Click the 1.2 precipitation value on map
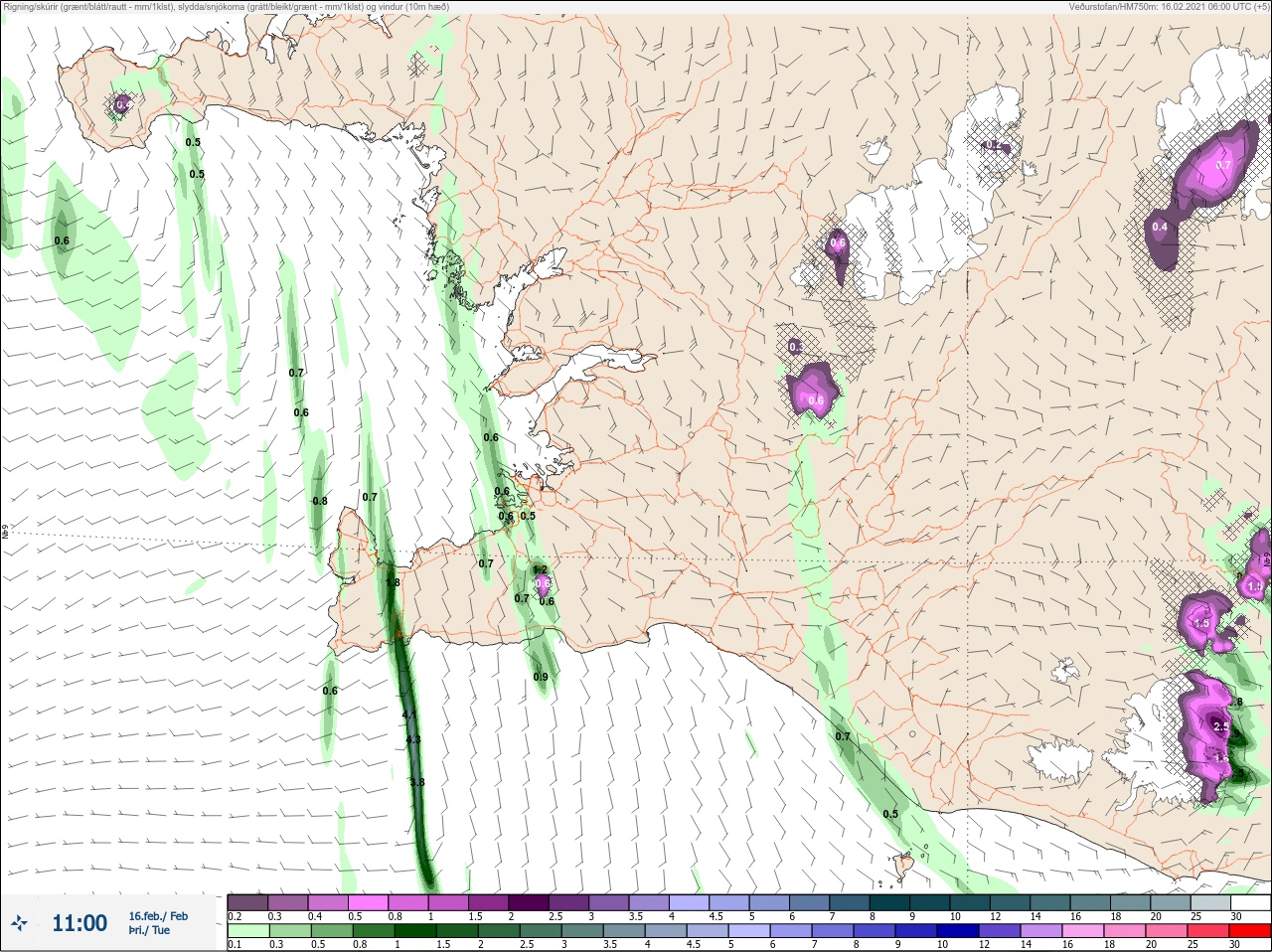This screenshot has height=952, width=1272. 540,569
